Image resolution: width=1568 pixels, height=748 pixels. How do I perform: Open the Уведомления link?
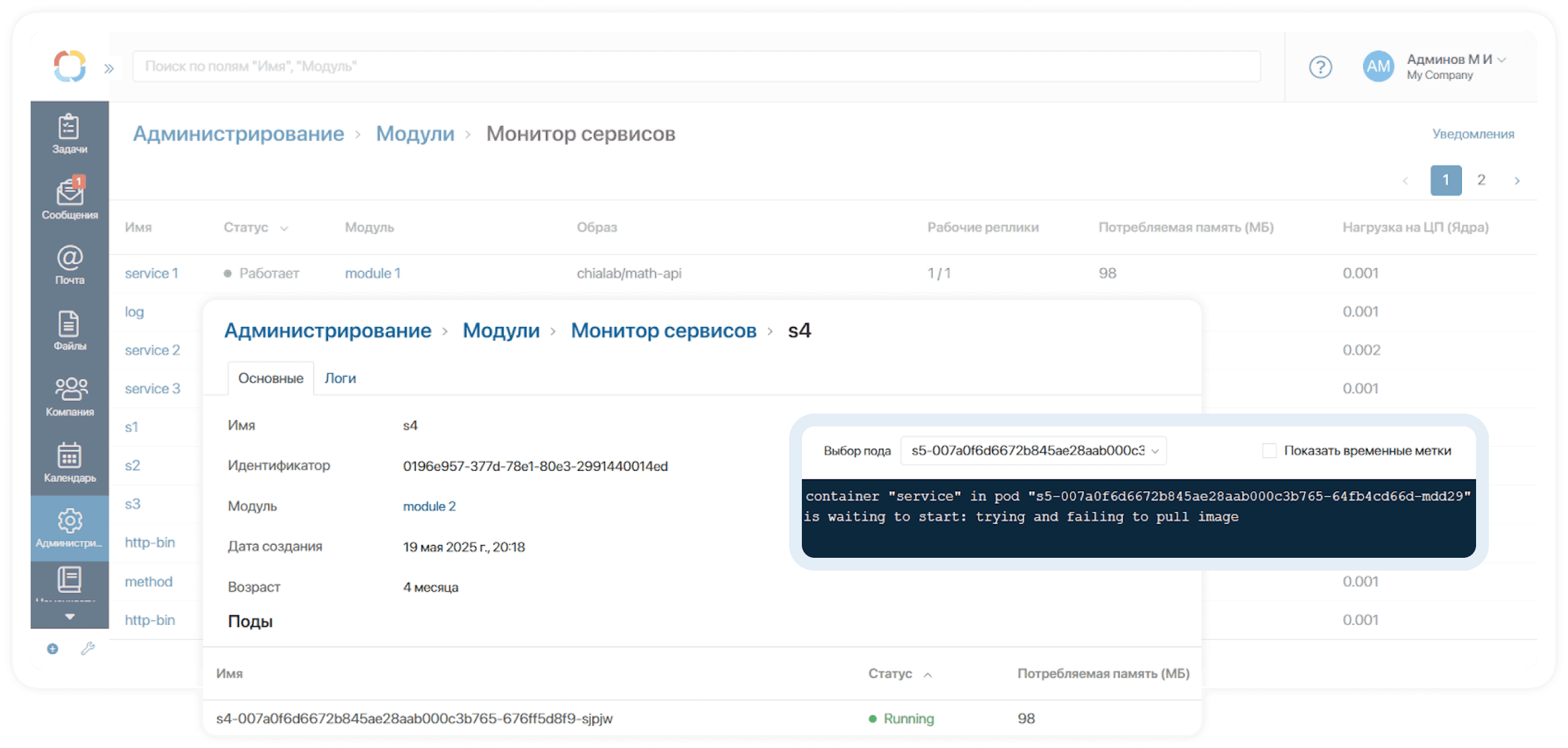tap(1472, 134)
